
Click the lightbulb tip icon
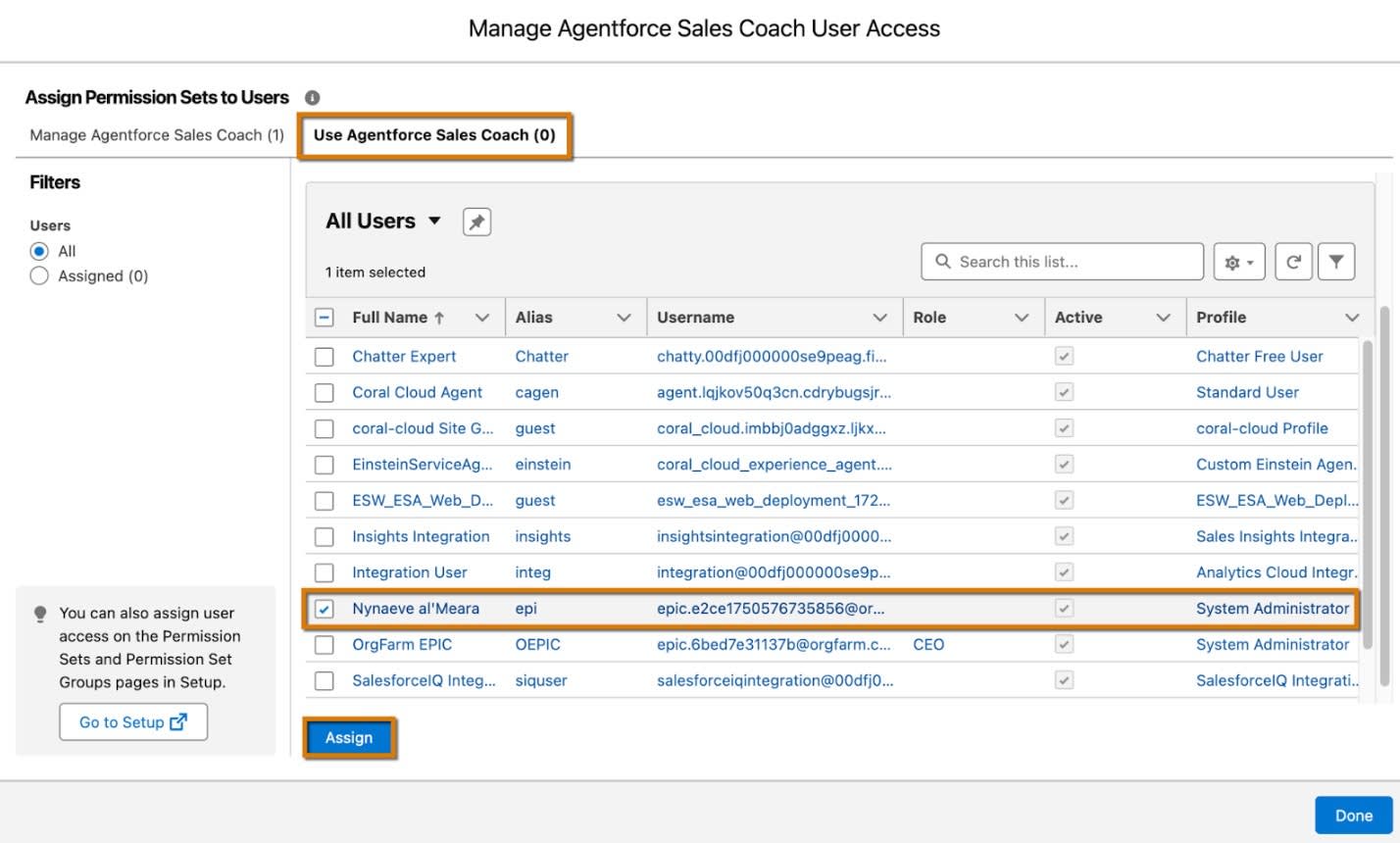[40, 614]
